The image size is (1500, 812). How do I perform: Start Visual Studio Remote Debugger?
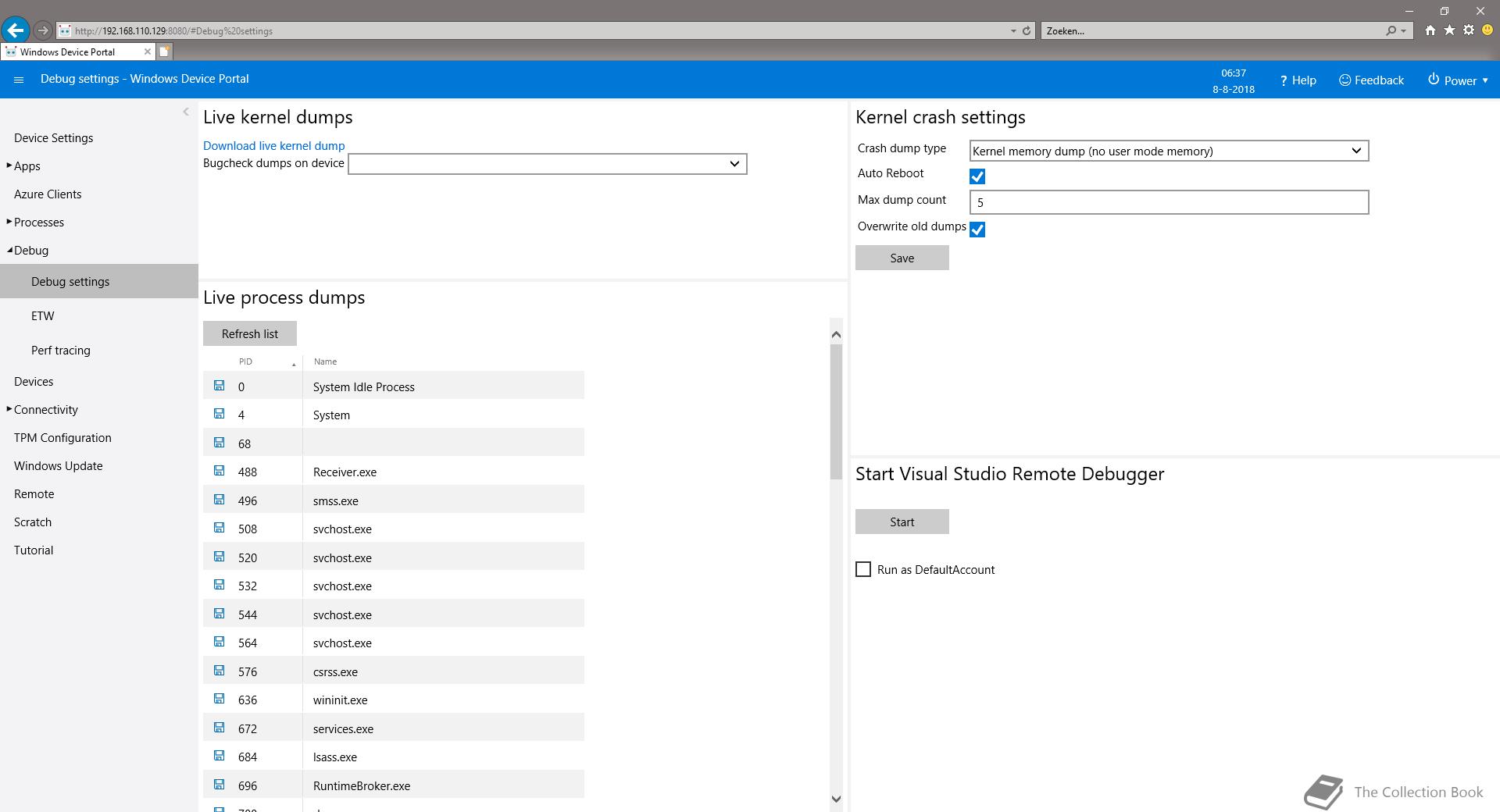902,522
